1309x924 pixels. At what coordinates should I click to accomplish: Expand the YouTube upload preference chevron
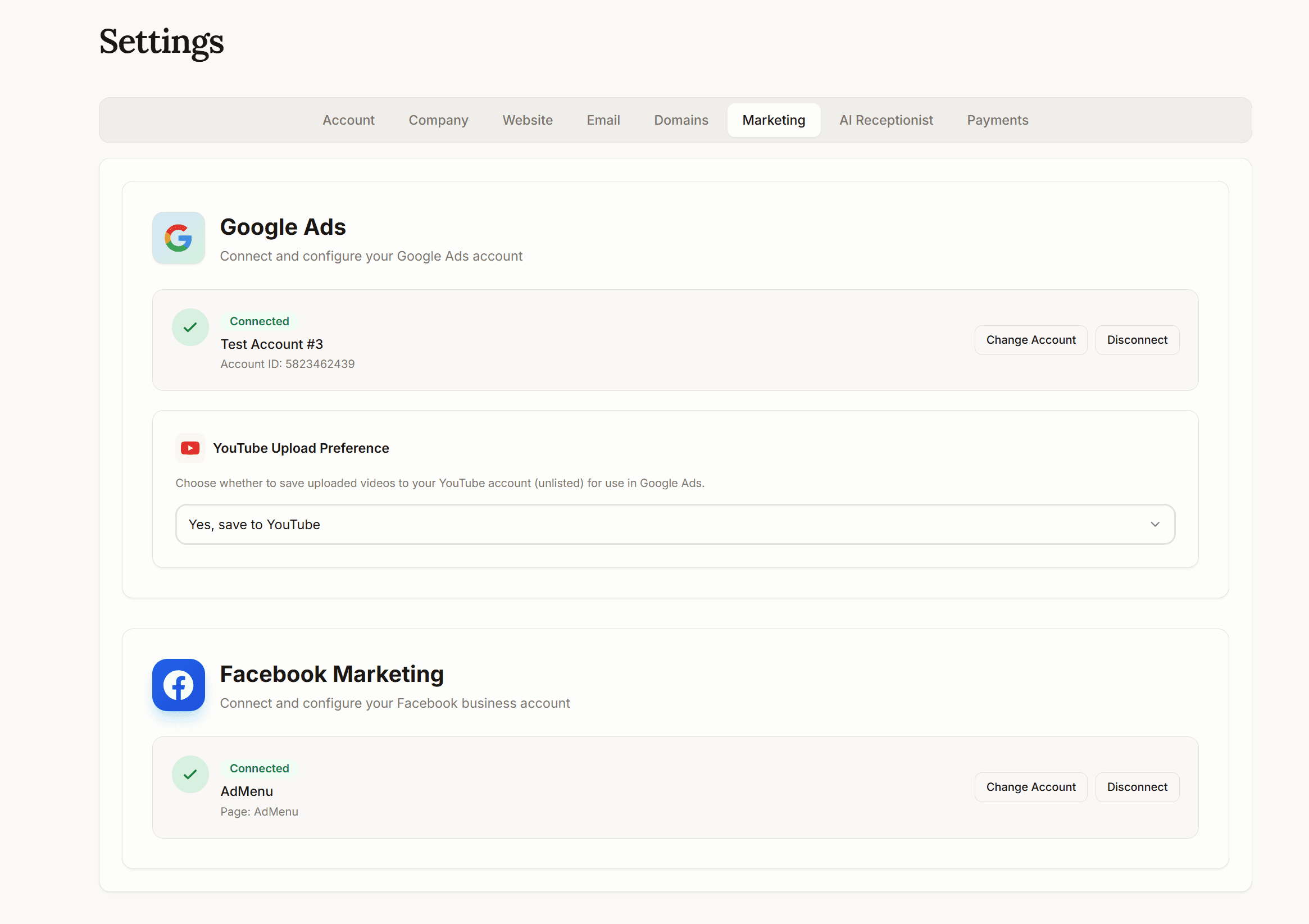[x=1155, y=525]
